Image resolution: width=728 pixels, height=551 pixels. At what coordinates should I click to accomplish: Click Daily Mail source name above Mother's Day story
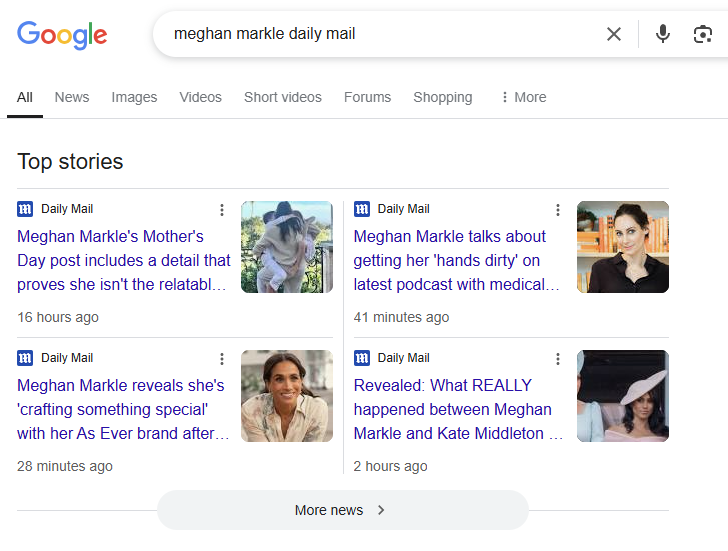(67, 209)
